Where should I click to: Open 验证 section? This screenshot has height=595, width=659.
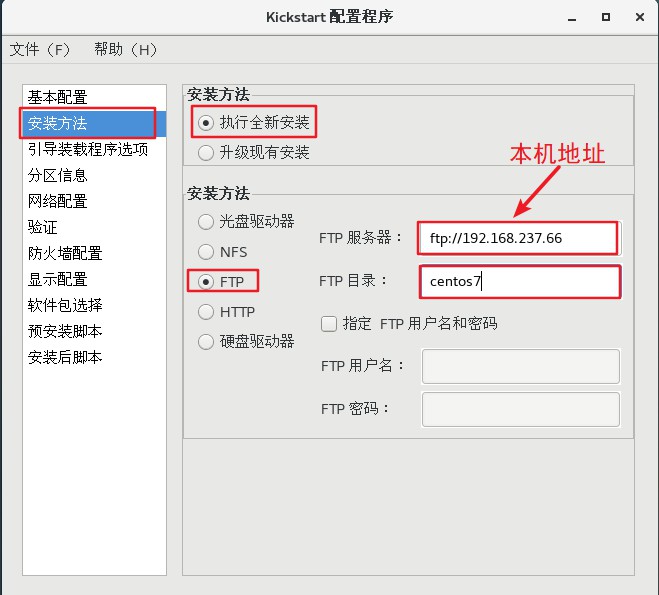pyautogui.click(x=95, y=227)
